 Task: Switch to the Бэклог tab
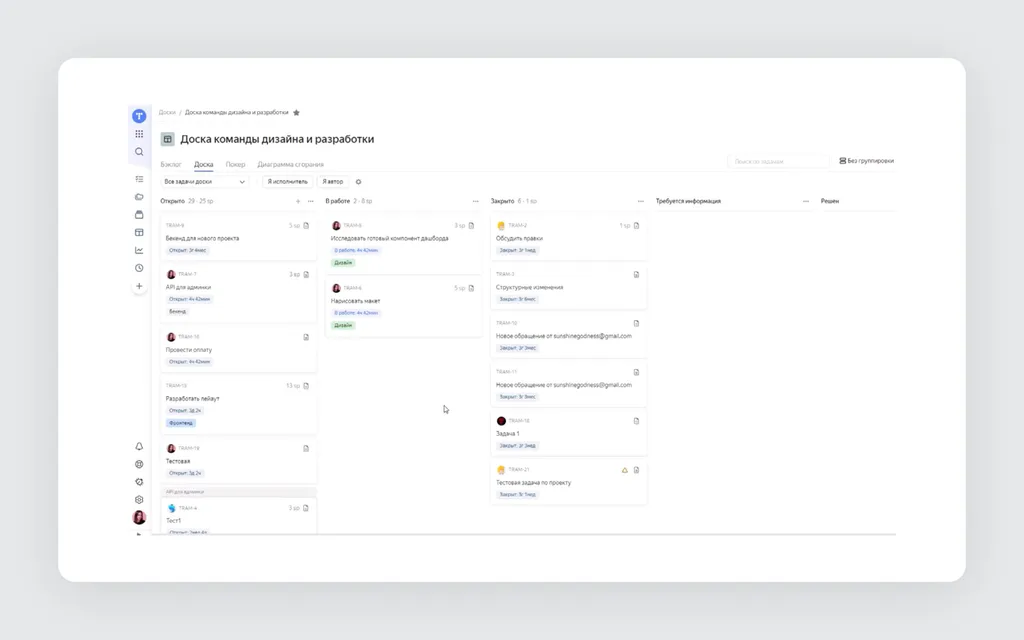(x=171, y=165)
